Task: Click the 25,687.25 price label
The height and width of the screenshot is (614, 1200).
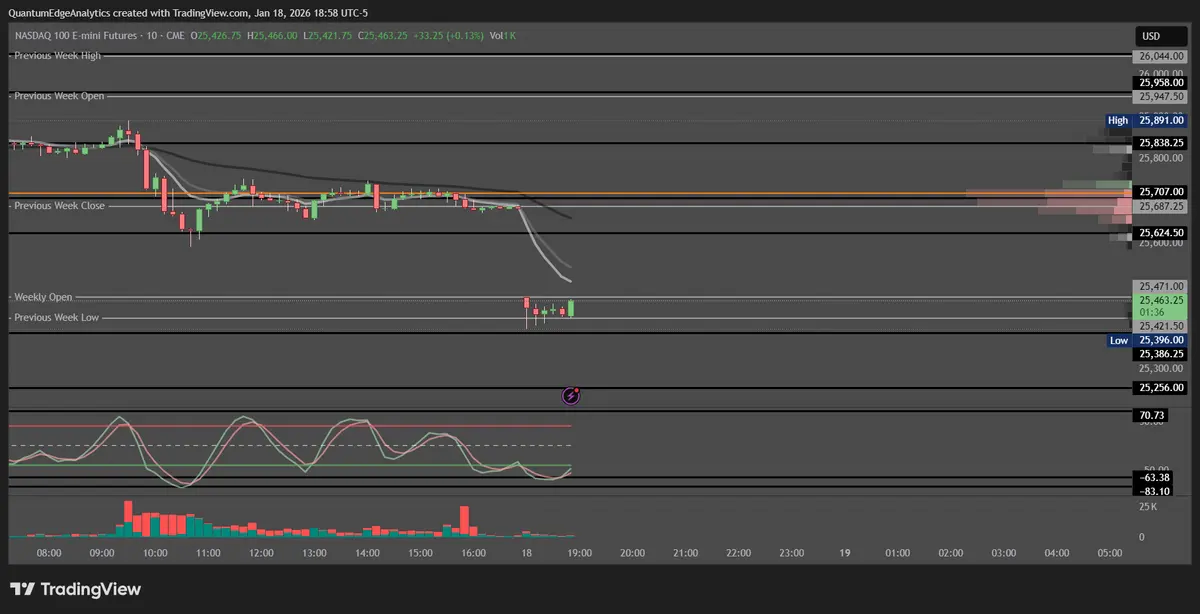Action: tap(1160, 205)
